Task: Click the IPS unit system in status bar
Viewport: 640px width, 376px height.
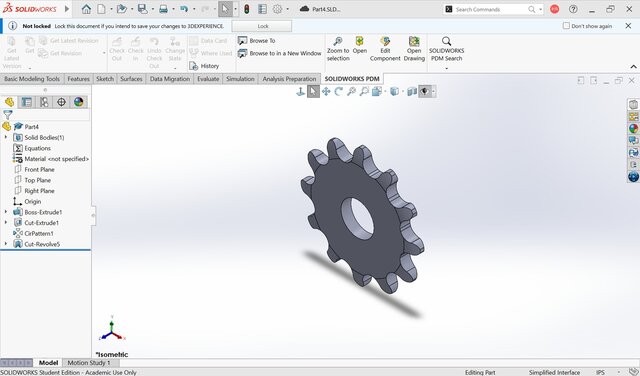Action: [x=600, y=372]
